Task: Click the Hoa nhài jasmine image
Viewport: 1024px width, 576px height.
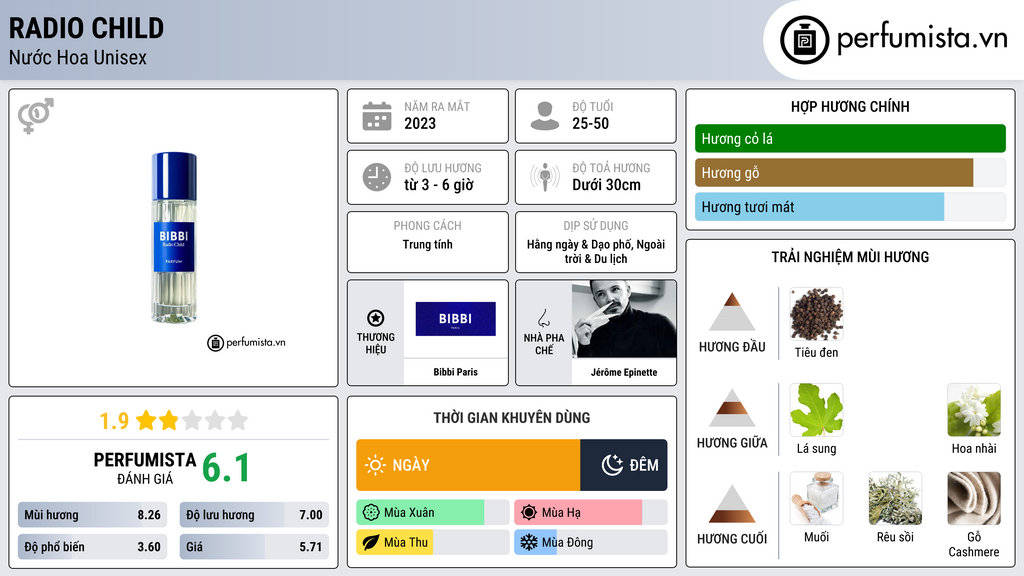Action: (974, 410)
